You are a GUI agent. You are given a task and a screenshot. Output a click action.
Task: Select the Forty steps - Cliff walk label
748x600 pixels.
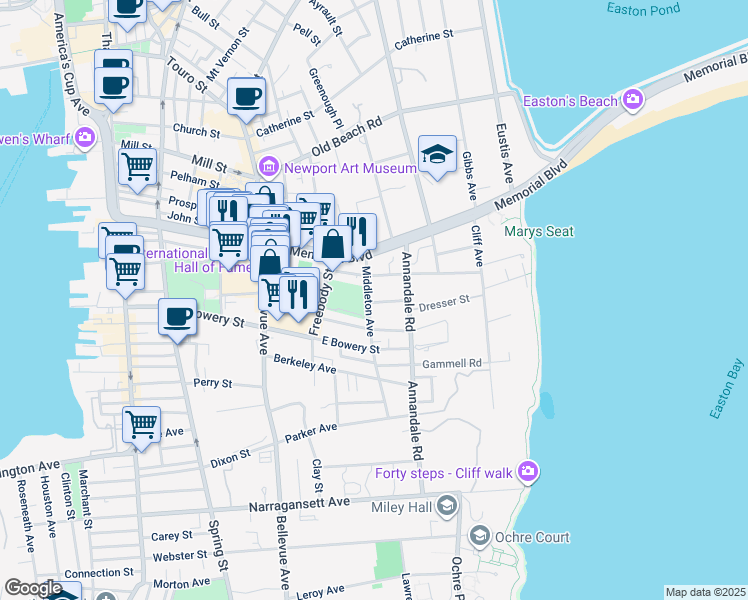pos(444,473)
